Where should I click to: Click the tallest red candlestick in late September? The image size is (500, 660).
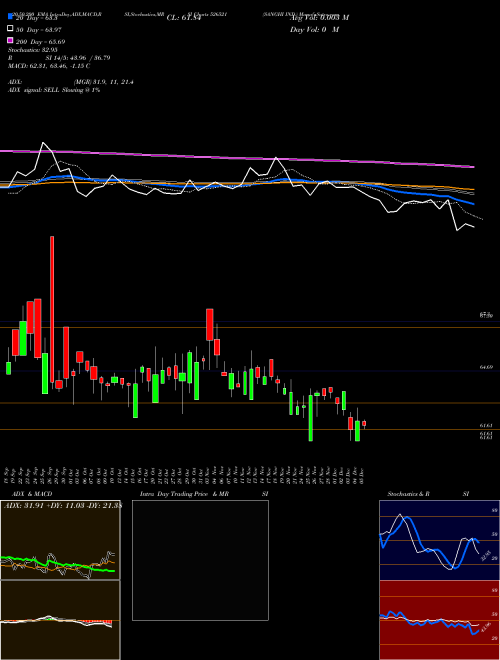pyautogui.click(x=52, y=309)
